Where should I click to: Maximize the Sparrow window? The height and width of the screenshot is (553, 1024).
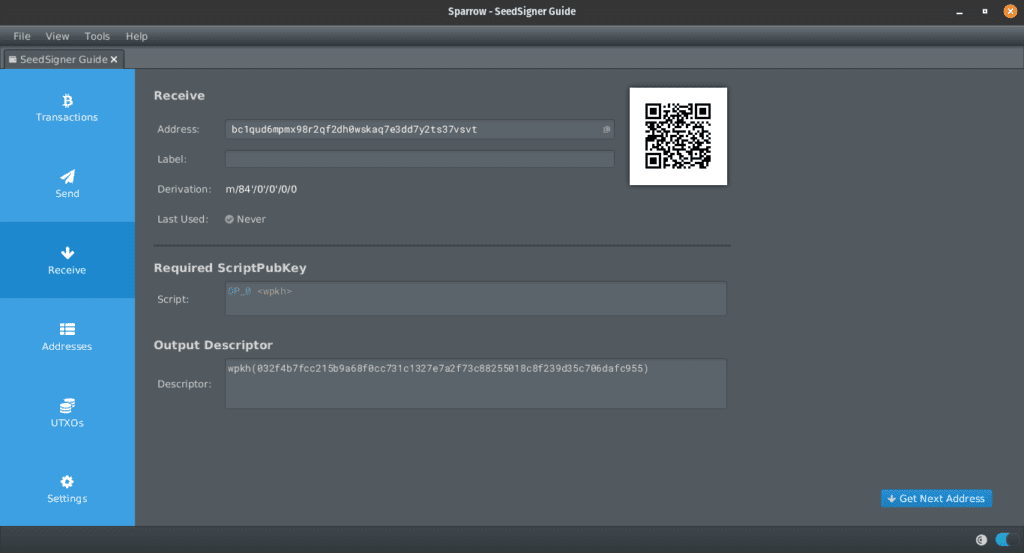[985, 12]
